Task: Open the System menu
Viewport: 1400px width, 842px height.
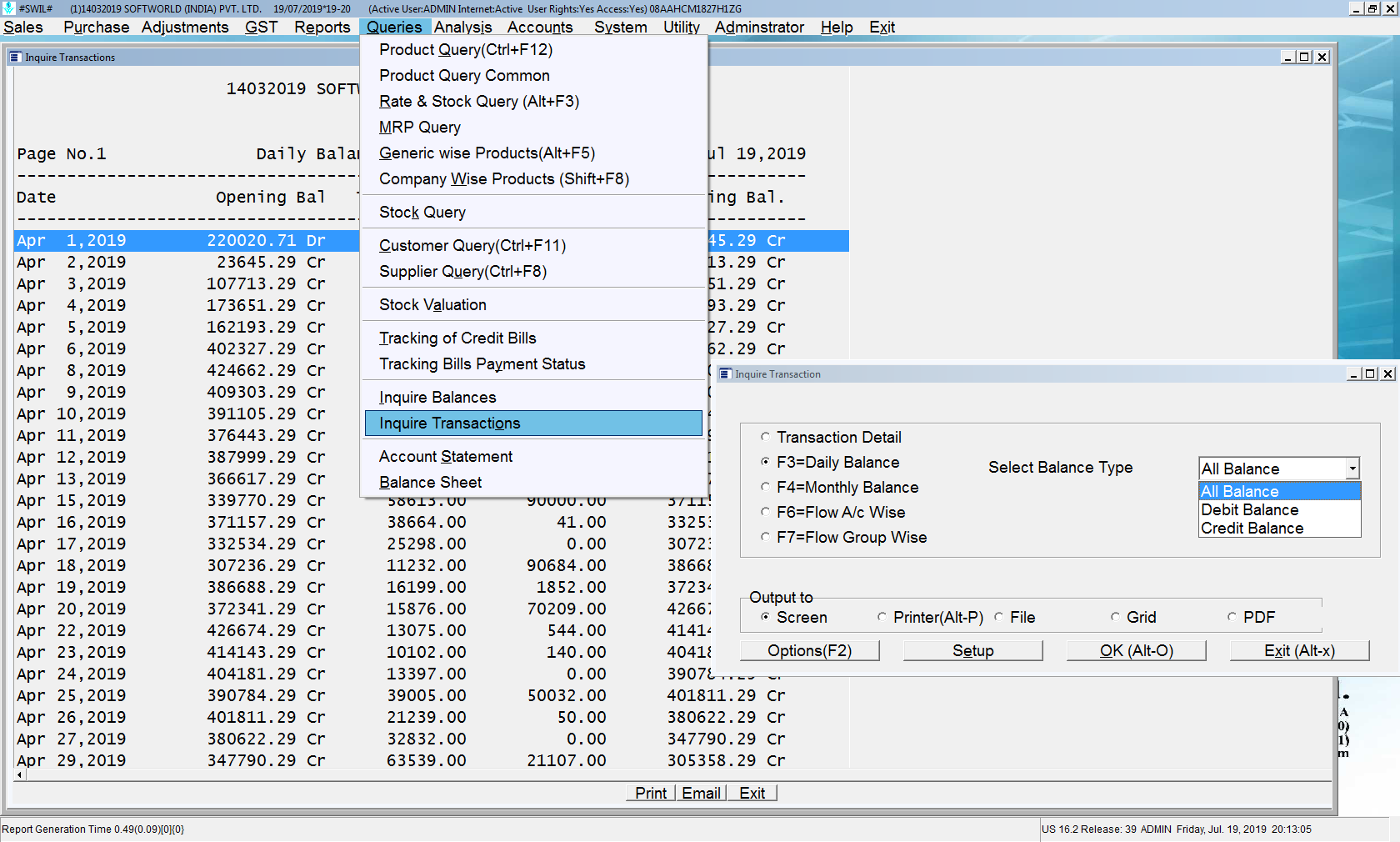Action: [x=621, y=27]
